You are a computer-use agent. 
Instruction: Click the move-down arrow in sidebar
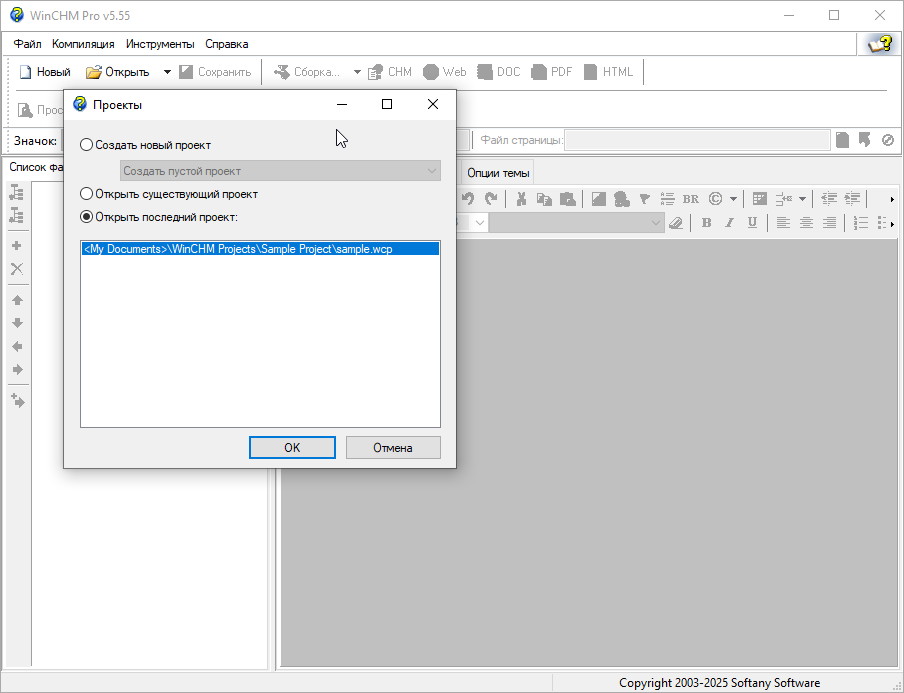pyautogui.click(x=17, y=323)
